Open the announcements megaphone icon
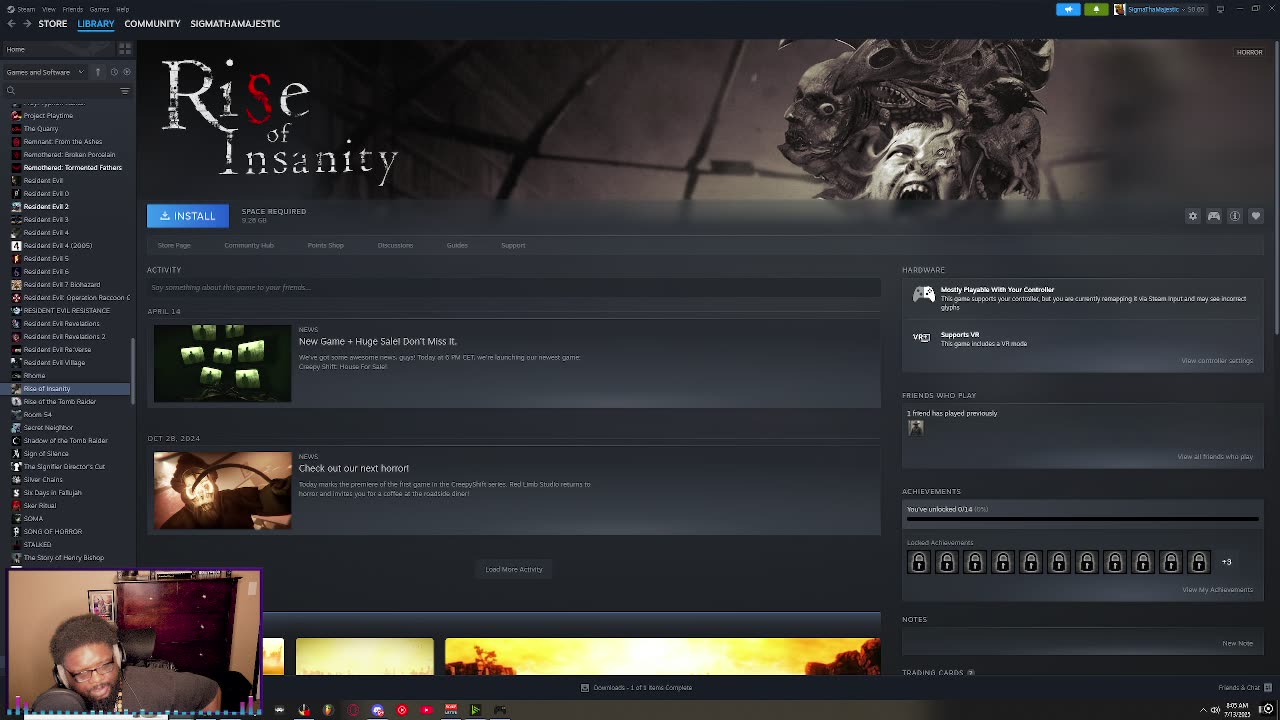Viewport: 1280px width, 720px height. point(1068,9)
